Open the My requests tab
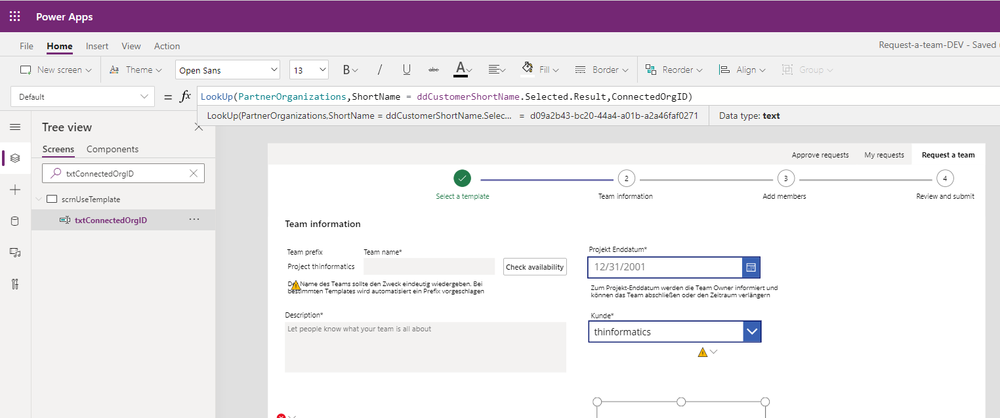This screenshot has width=1000, height=418. [x=884, y=155]
